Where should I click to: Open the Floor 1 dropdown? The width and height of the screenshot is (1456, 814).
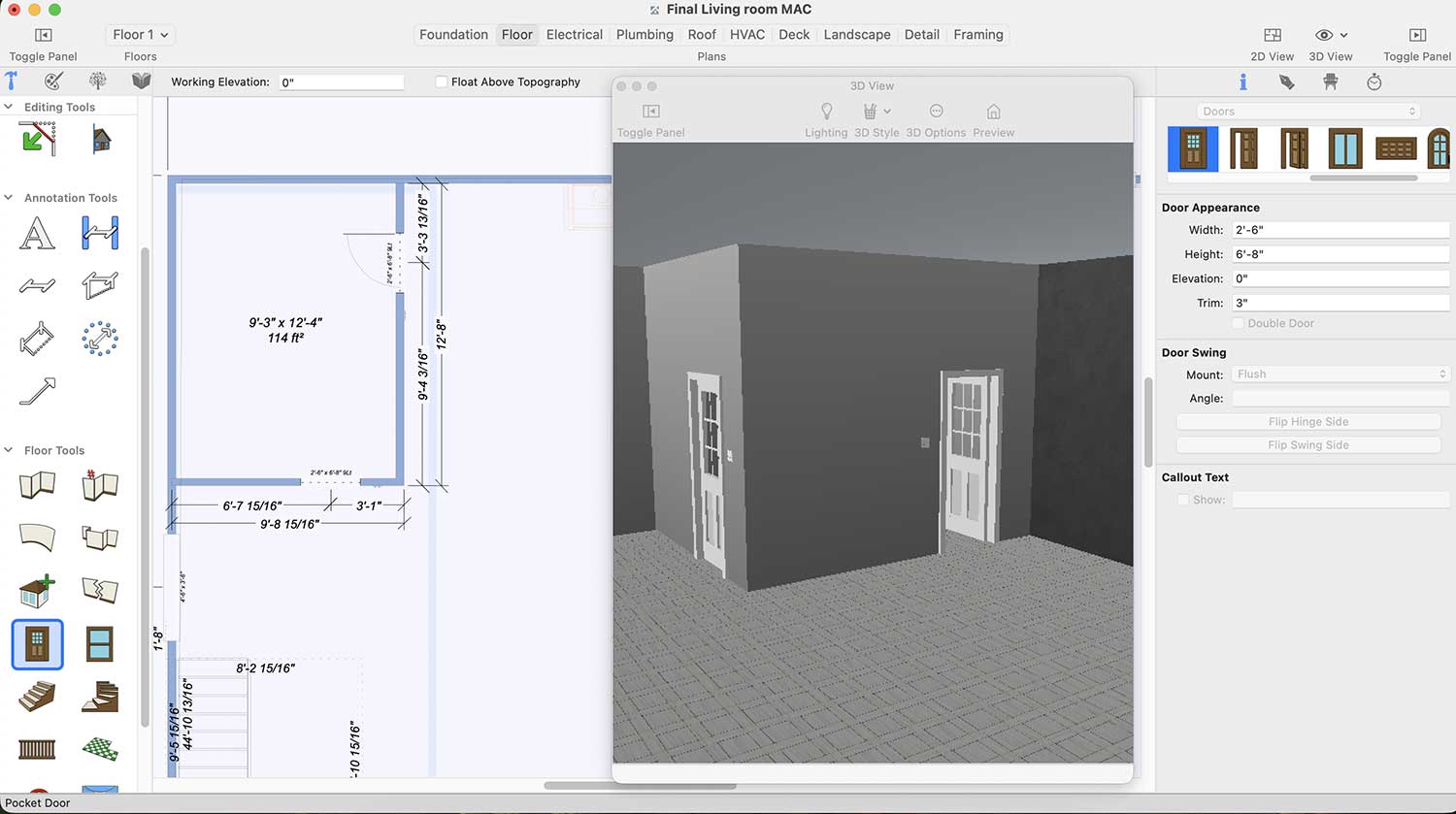tap(140, 35)
